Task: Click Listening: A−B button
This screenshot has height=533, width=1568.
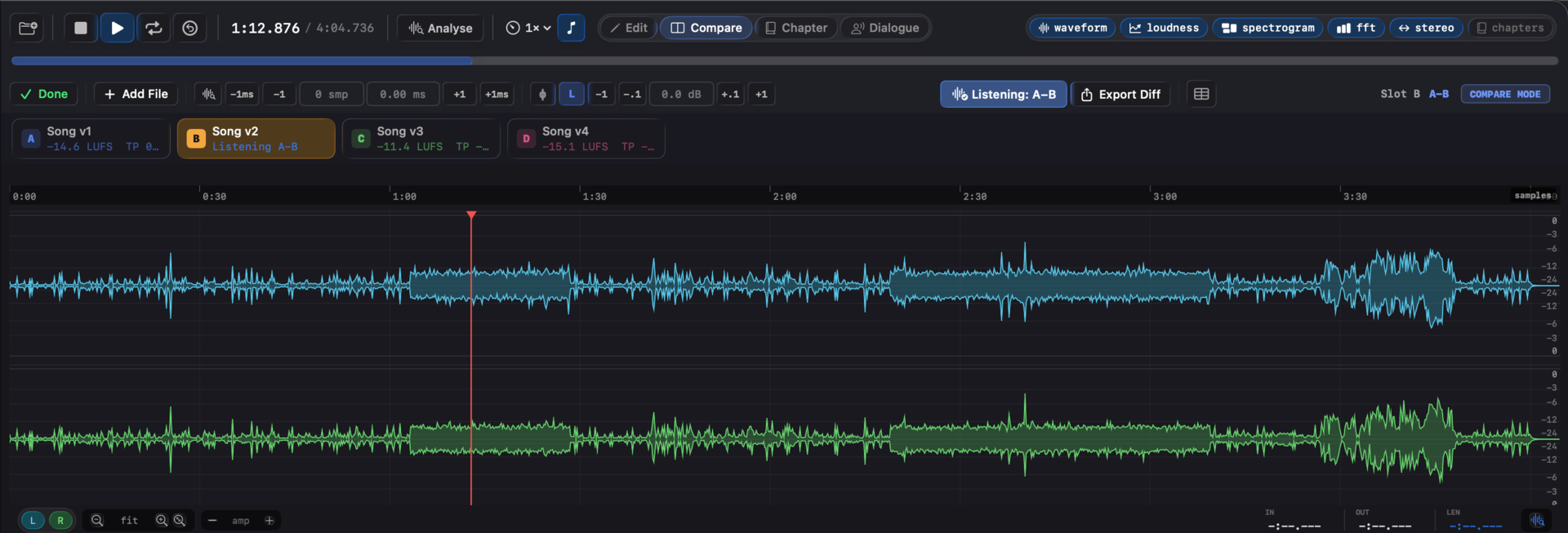Action: (x=1004, y=94)
